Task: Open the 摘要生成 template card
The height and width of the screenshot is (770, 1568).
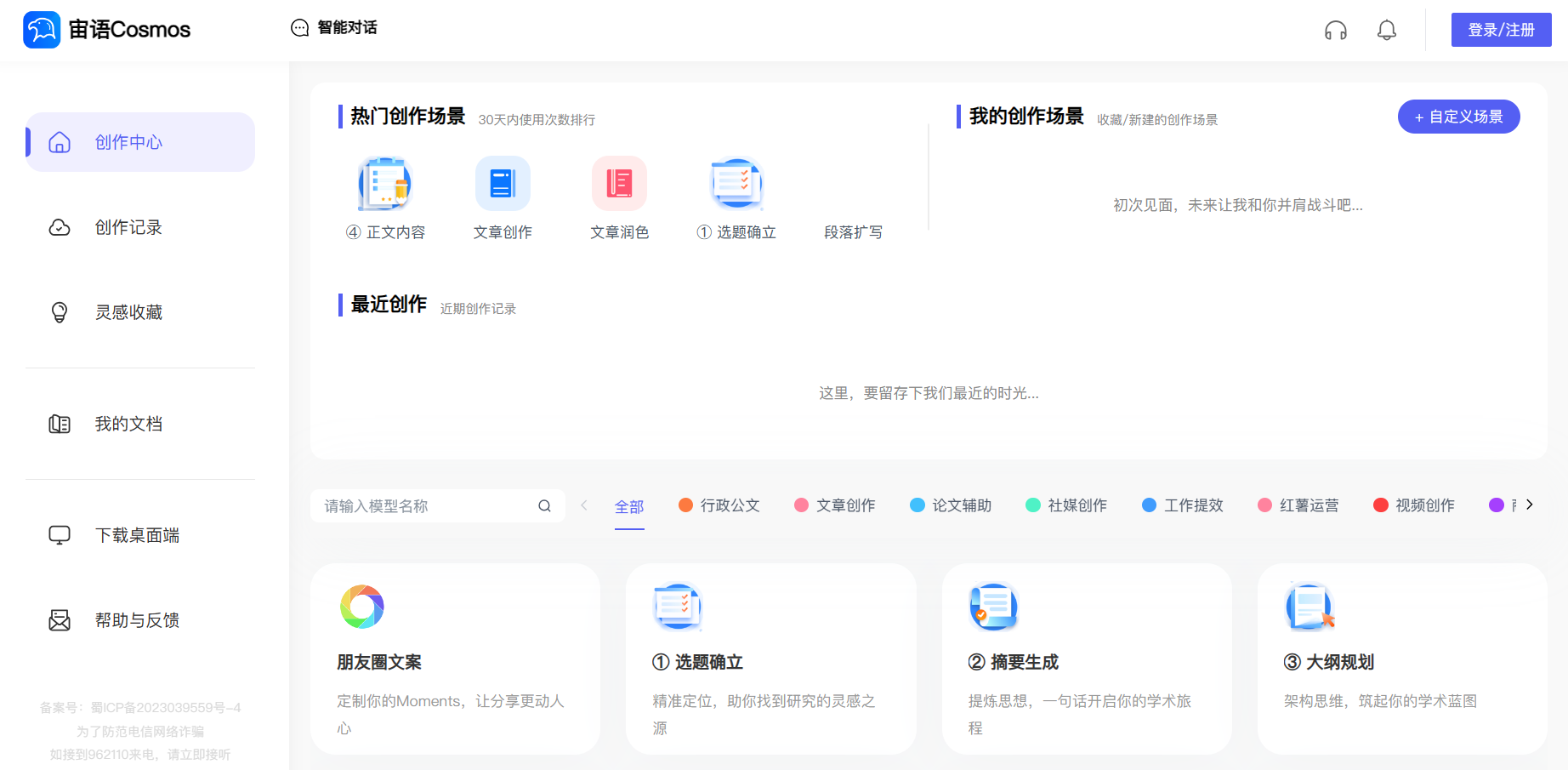Action: [1086, 659]
